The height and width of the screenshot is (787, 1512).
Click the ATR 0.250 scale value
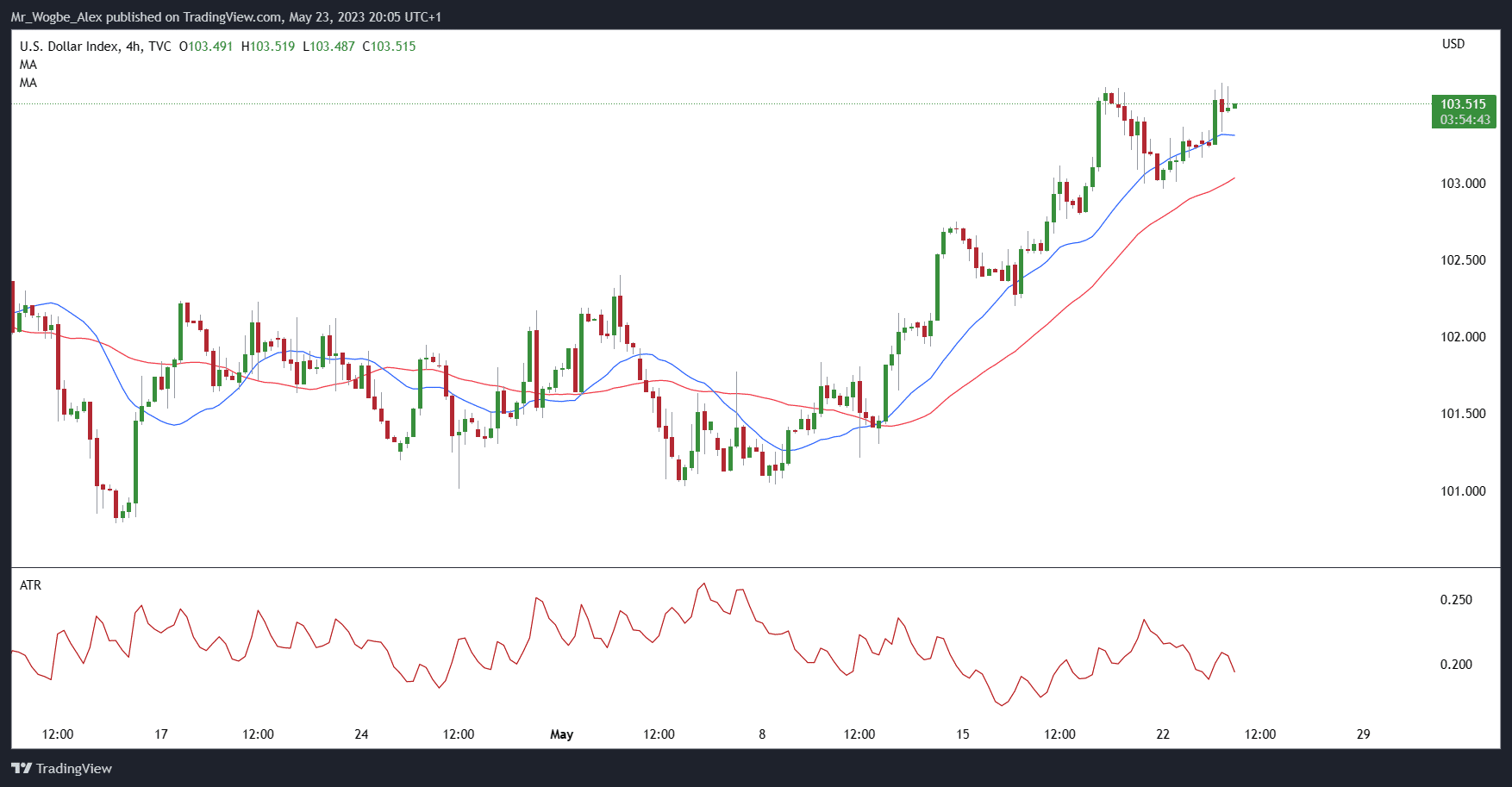1456,600
